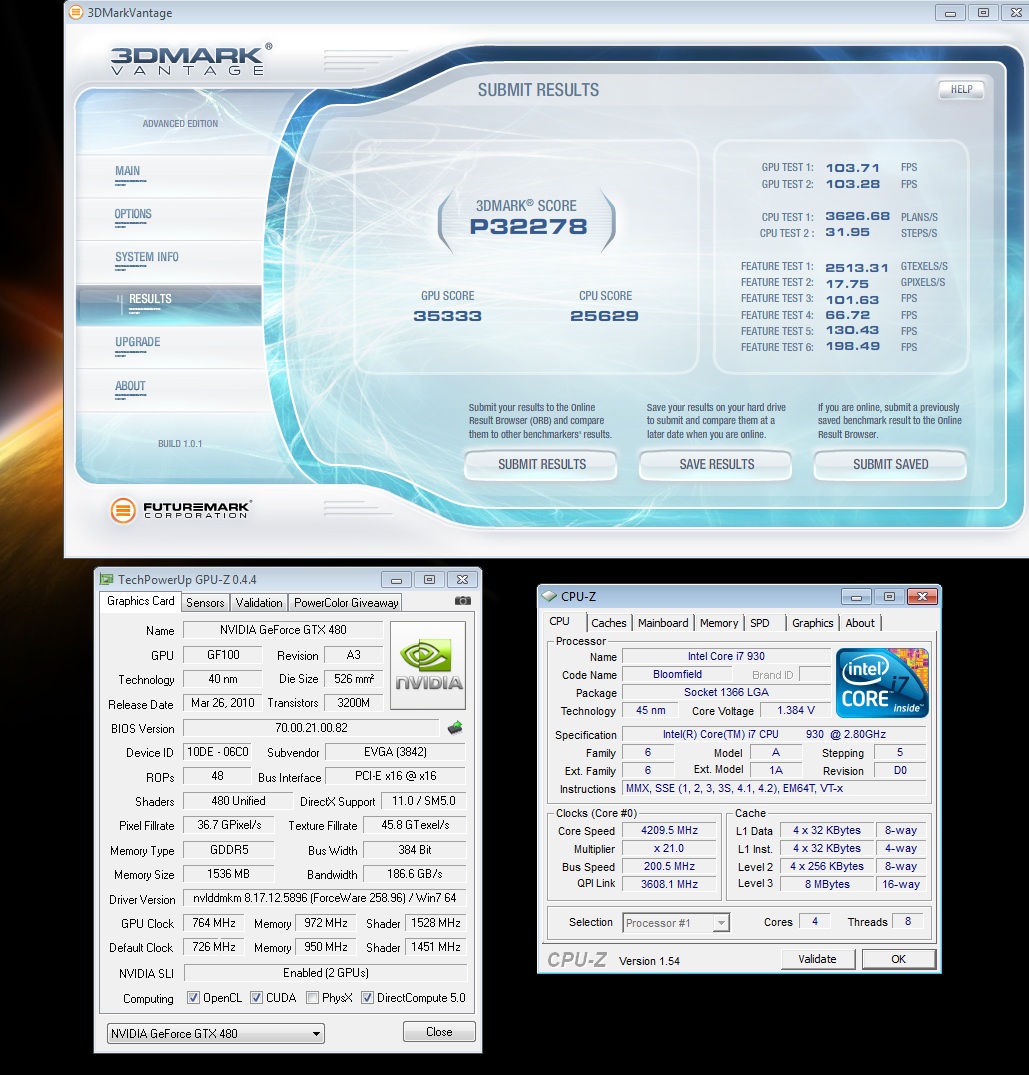Click the GPU score value 35333

447,316
